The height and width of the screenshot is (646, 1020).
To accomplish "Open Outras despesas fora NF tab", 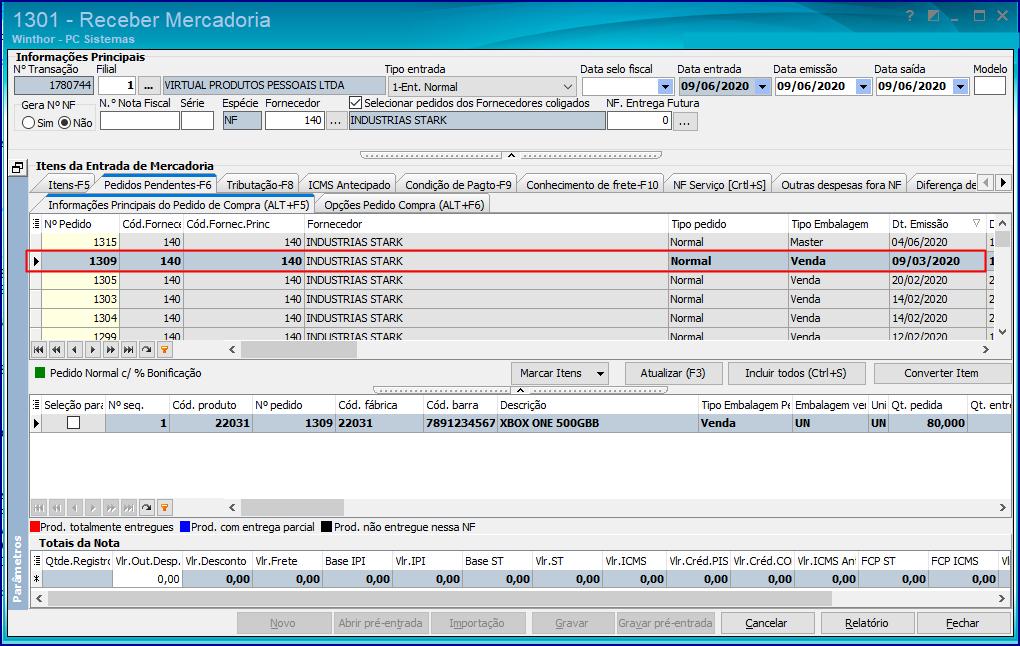I will point(840,185).
